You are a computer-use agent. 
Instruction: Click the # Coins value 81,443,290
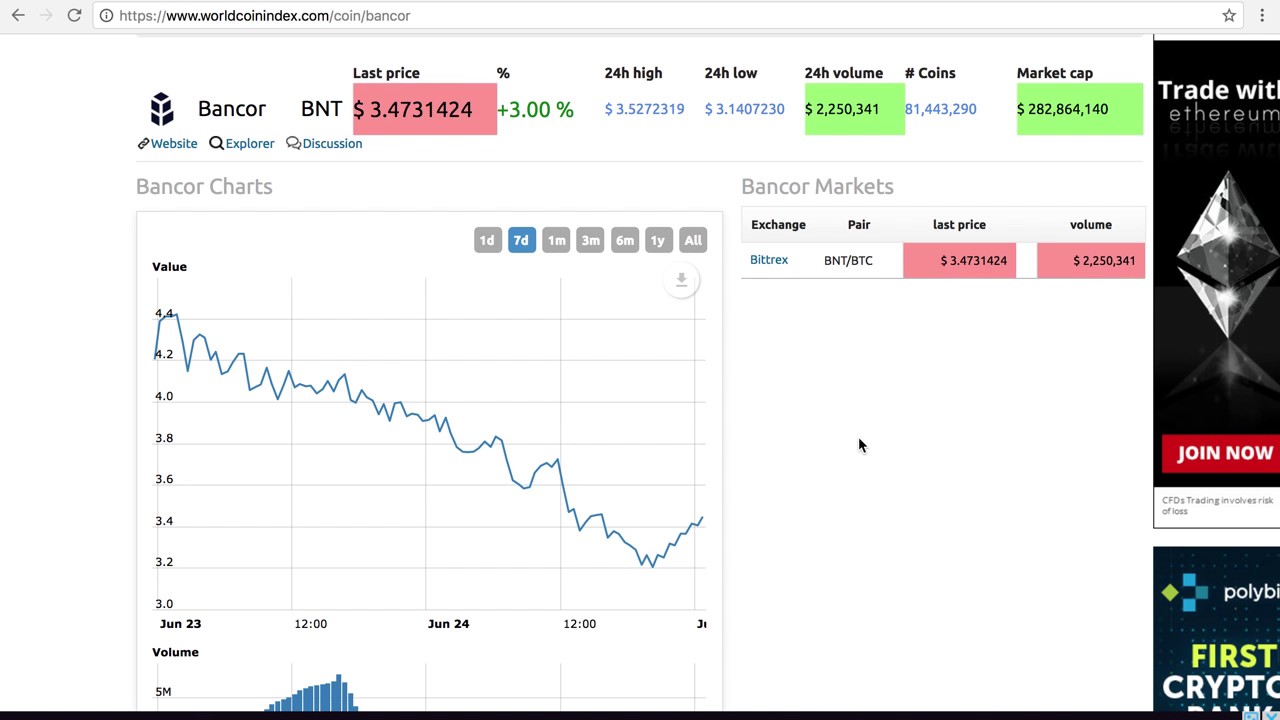point(940,109)
